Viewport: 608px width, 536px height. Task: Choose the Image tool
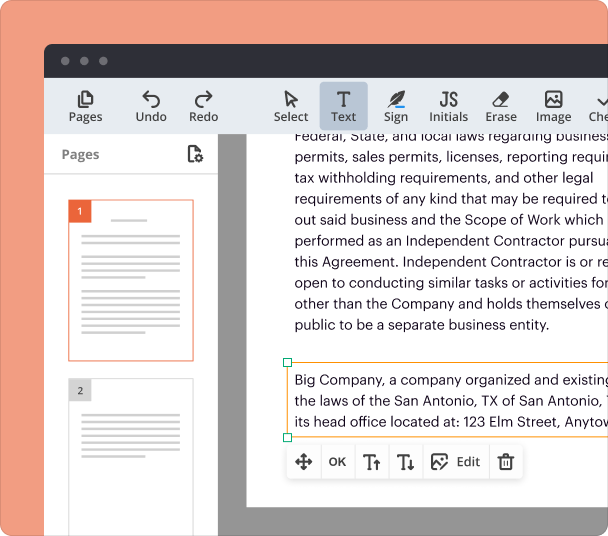click(553, 106)
